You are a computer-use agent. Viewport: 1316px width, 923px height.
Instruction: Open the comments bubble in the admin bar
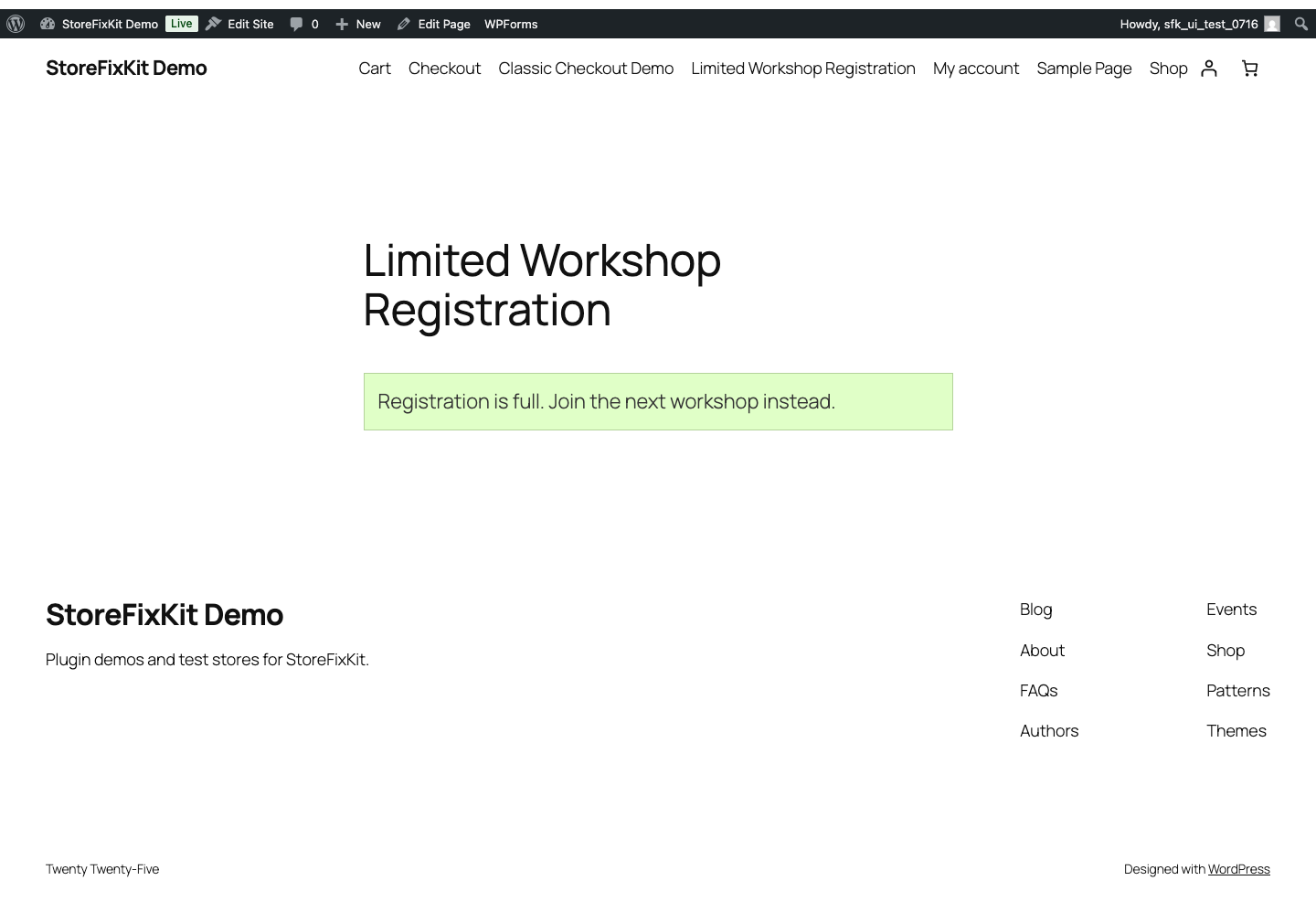point(304,24)
